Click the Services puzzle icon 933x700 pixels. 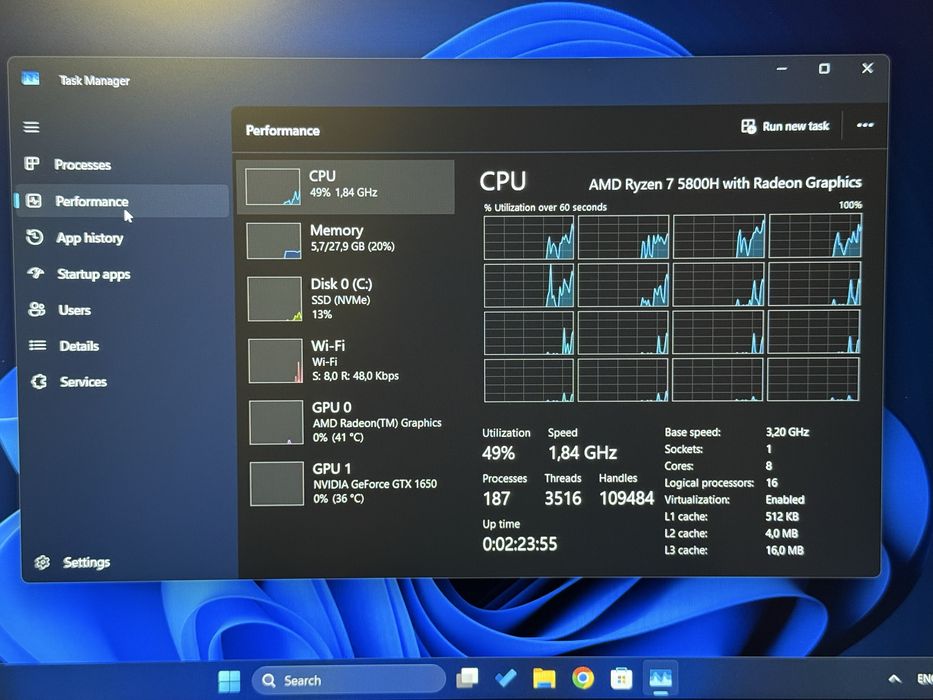tap(39, 382)
